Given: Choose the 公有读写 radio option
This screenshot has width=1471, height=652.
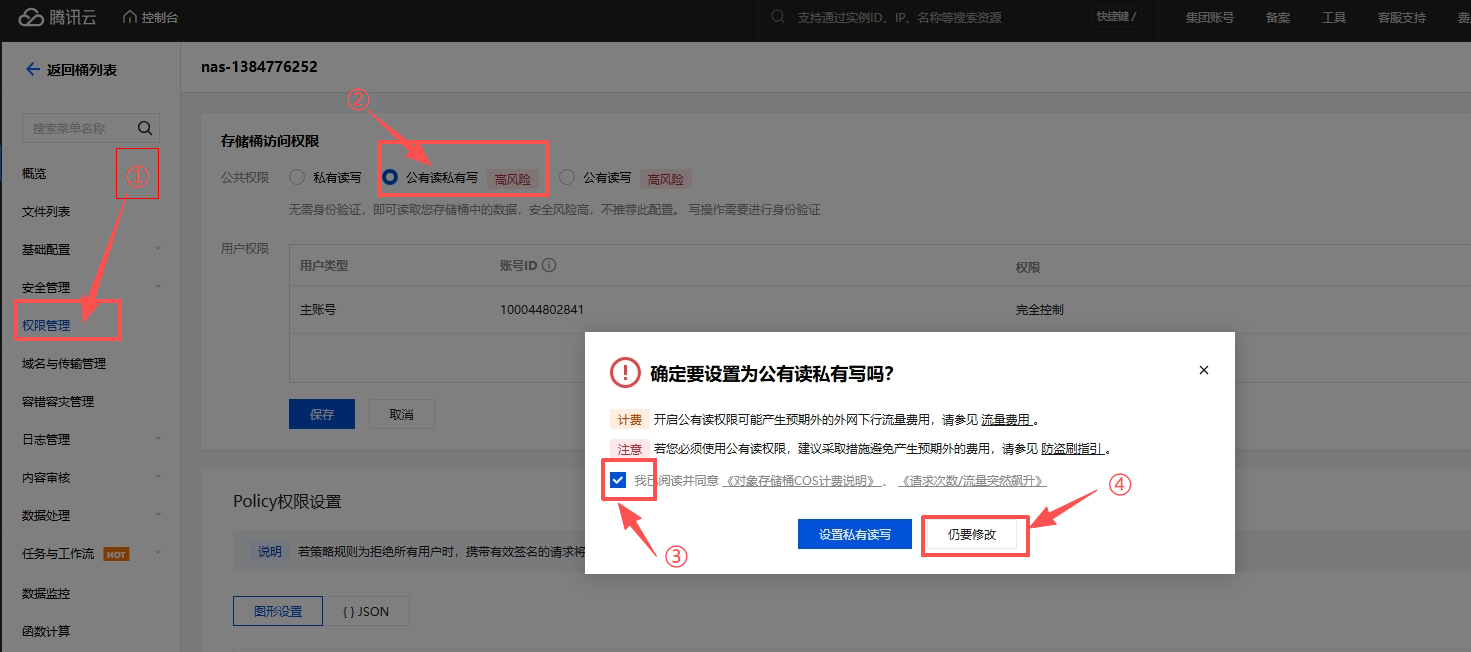Looking at the screenshot, I should (x=568, y=178).
